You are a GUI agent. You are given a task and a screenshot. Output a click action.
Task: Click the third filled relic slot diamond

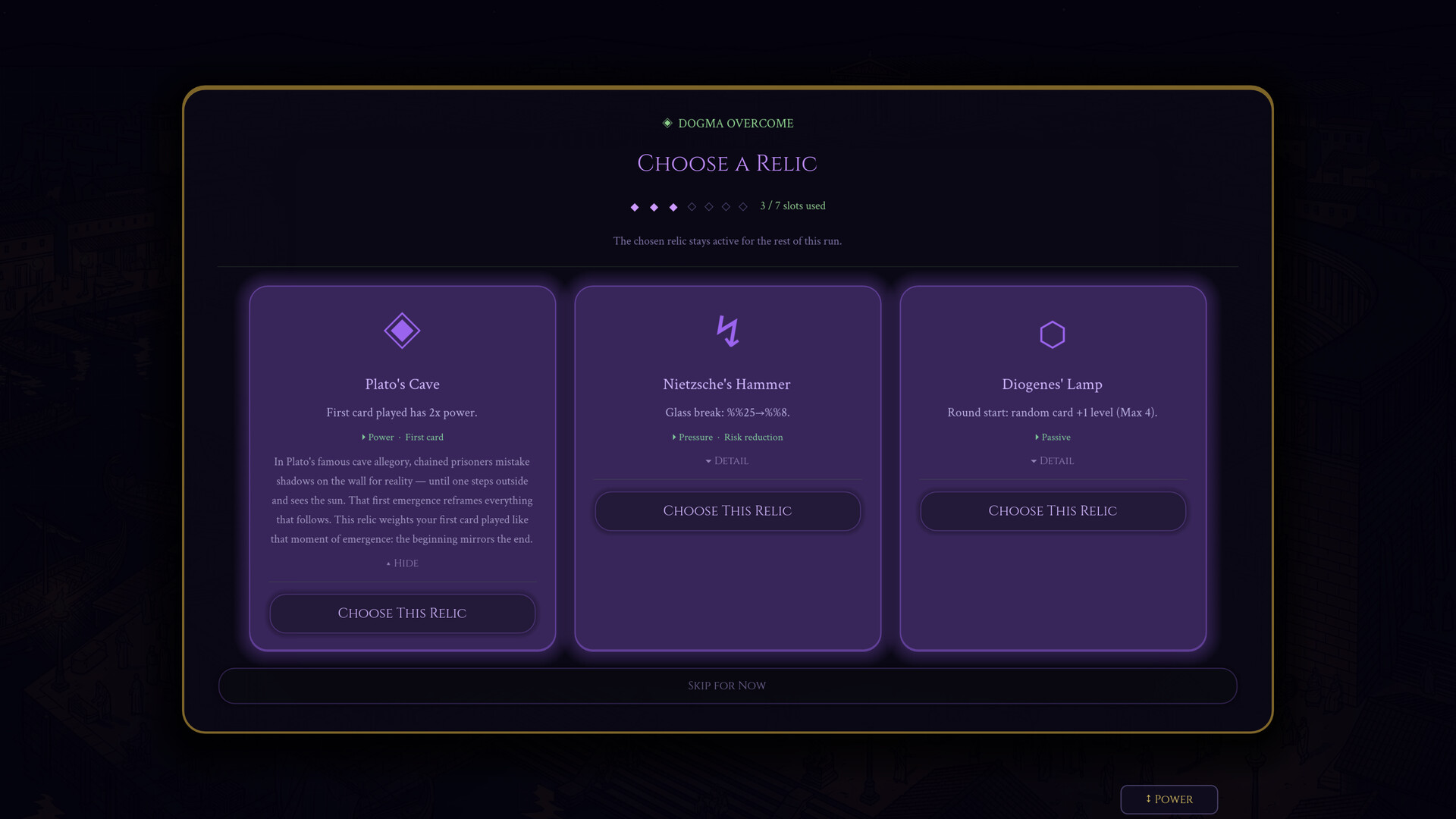673,207
